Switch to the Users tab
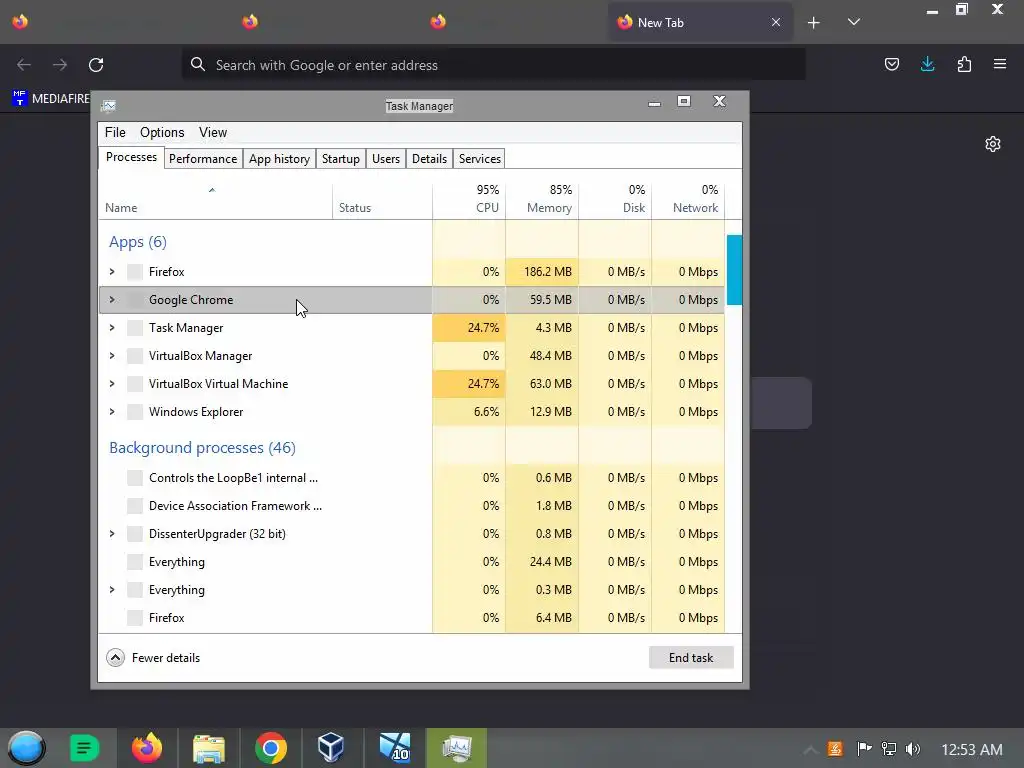1024x768 pixels. [x=386, y=159]
